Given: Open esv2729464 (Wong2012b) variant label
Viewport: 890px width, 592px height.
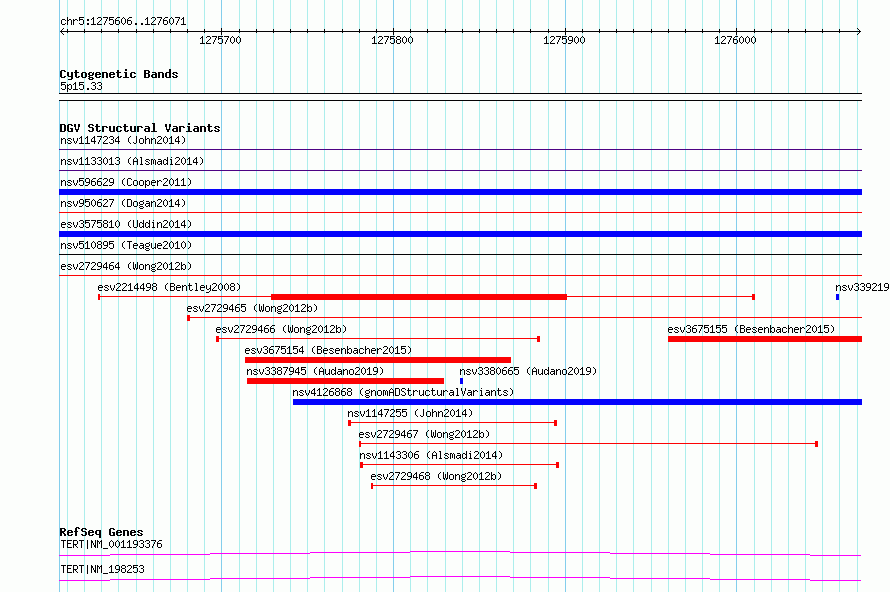Looking at the screenshot, I should tap(126, 266).
